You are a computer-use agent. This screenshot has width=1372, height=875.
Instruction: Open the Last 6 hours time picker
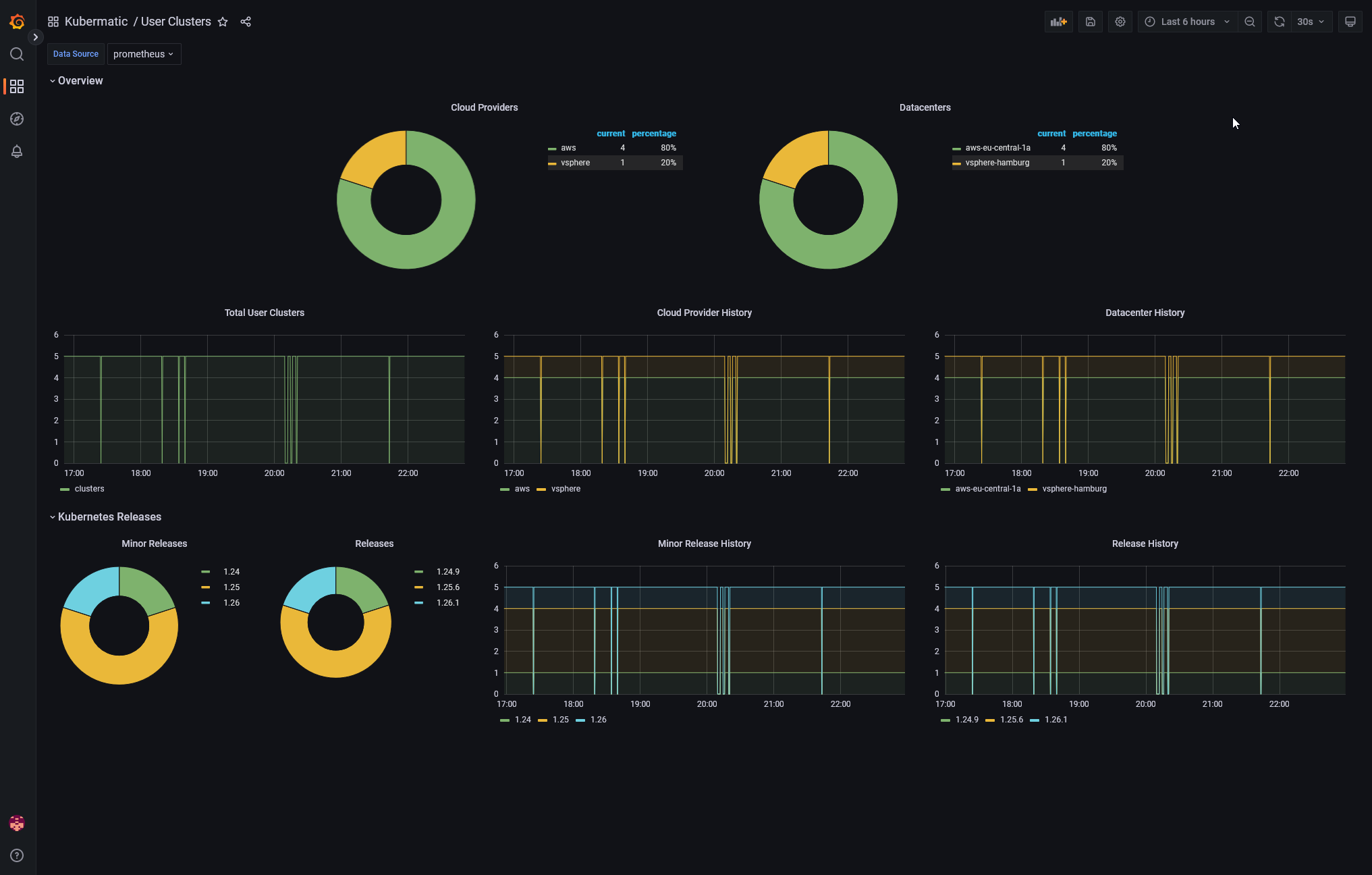[1186, 21]
